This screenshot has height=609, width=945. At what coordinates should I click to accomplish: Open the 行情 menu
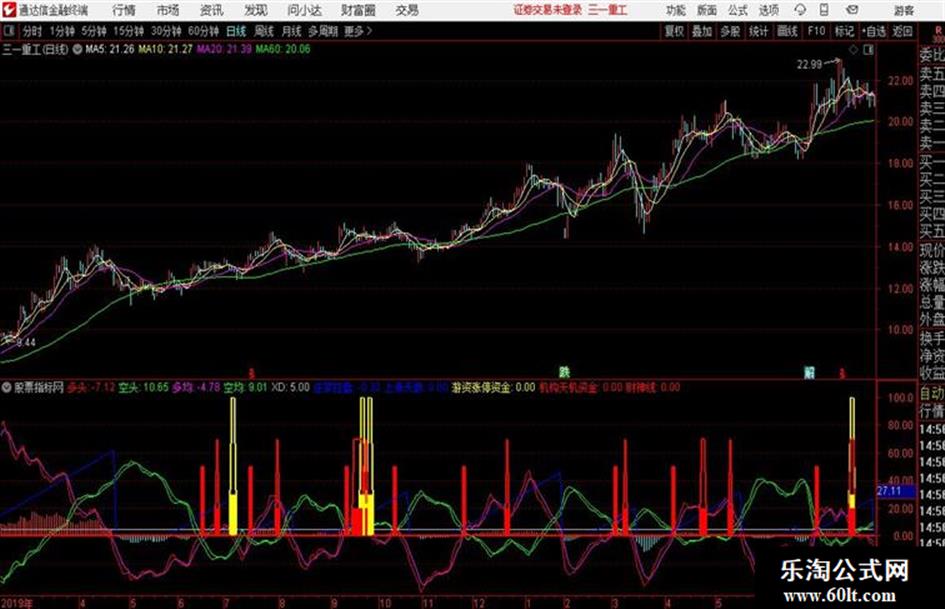pyautogui.click(x=124, y=10)
